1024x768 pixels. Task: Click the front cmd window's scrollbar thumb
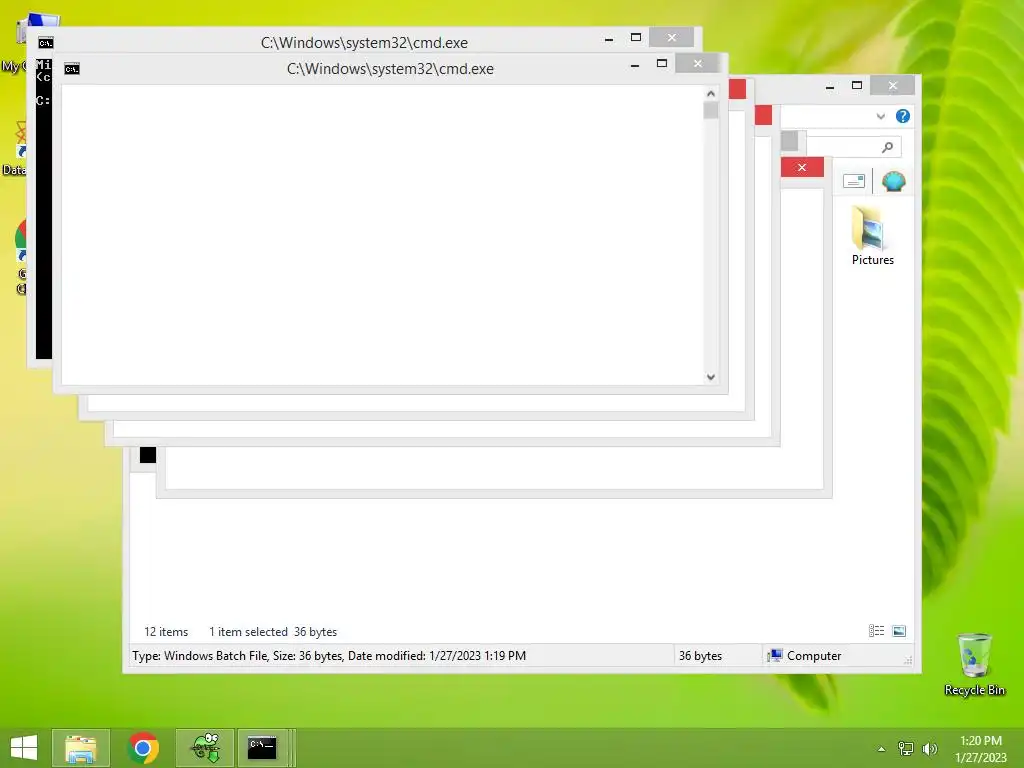click(711, 110)
